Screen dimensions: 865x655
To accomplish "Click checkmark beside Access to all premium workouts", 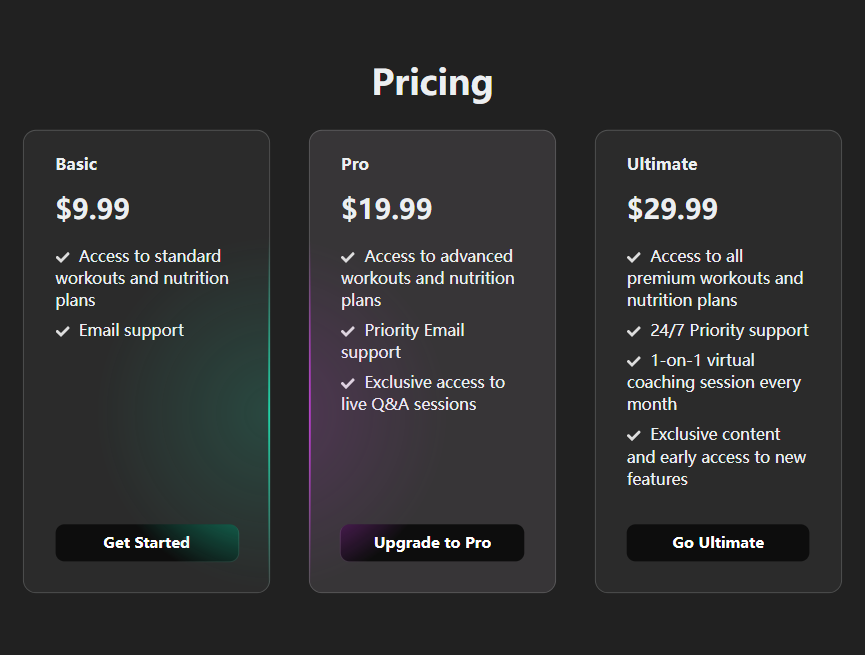I will (x=634, y=257).
